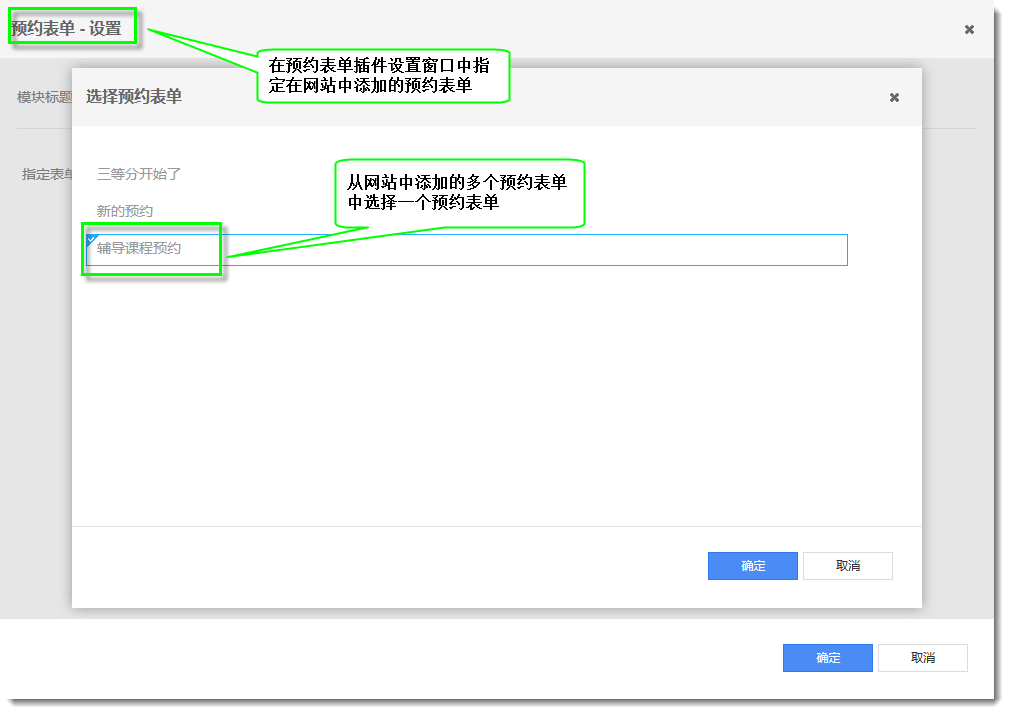Pick the 辅导课程预约 list item

click(139, 248)
